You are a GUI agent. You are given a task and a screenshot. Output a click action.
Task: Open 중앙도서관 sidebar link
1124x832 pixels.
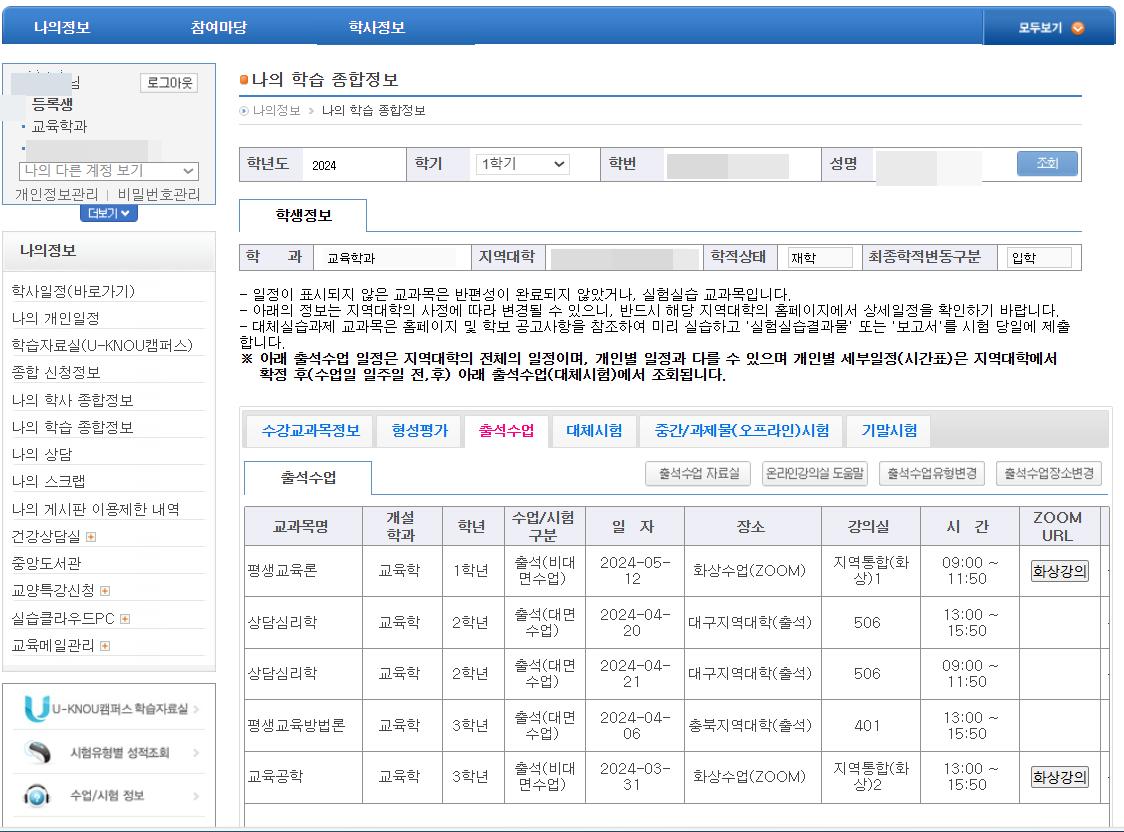pyautogui.click(x=46, y=563)
